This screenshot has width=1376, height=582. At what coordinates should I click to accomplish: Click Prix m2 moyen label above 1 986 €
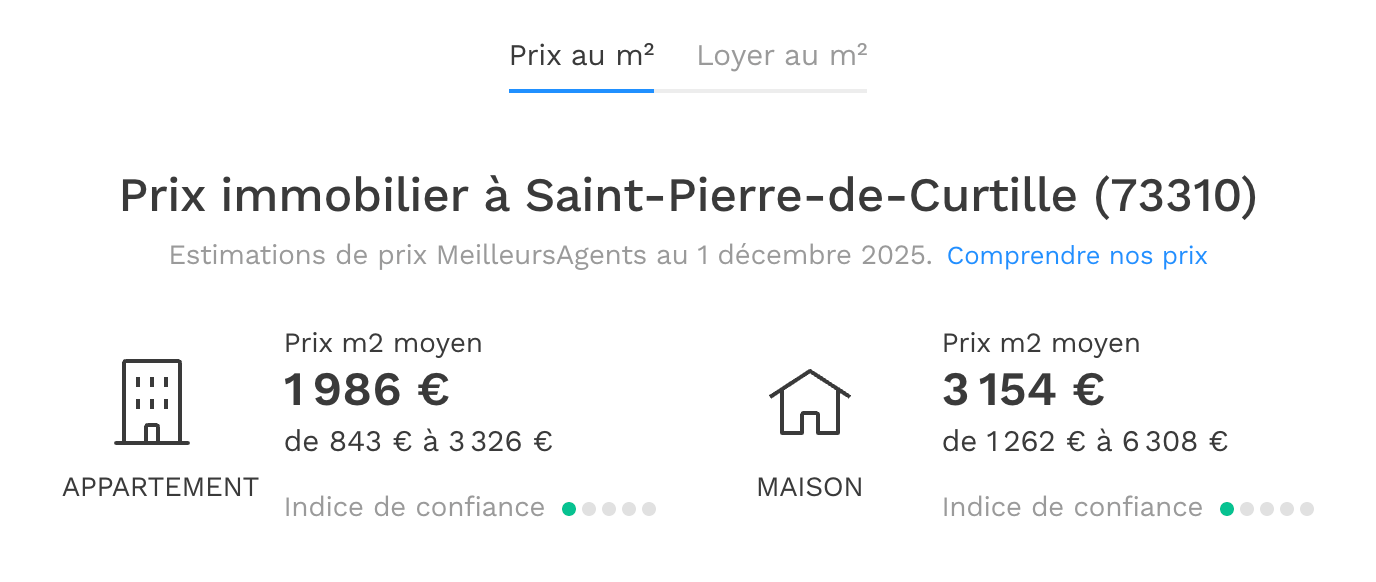click(383, 344)
